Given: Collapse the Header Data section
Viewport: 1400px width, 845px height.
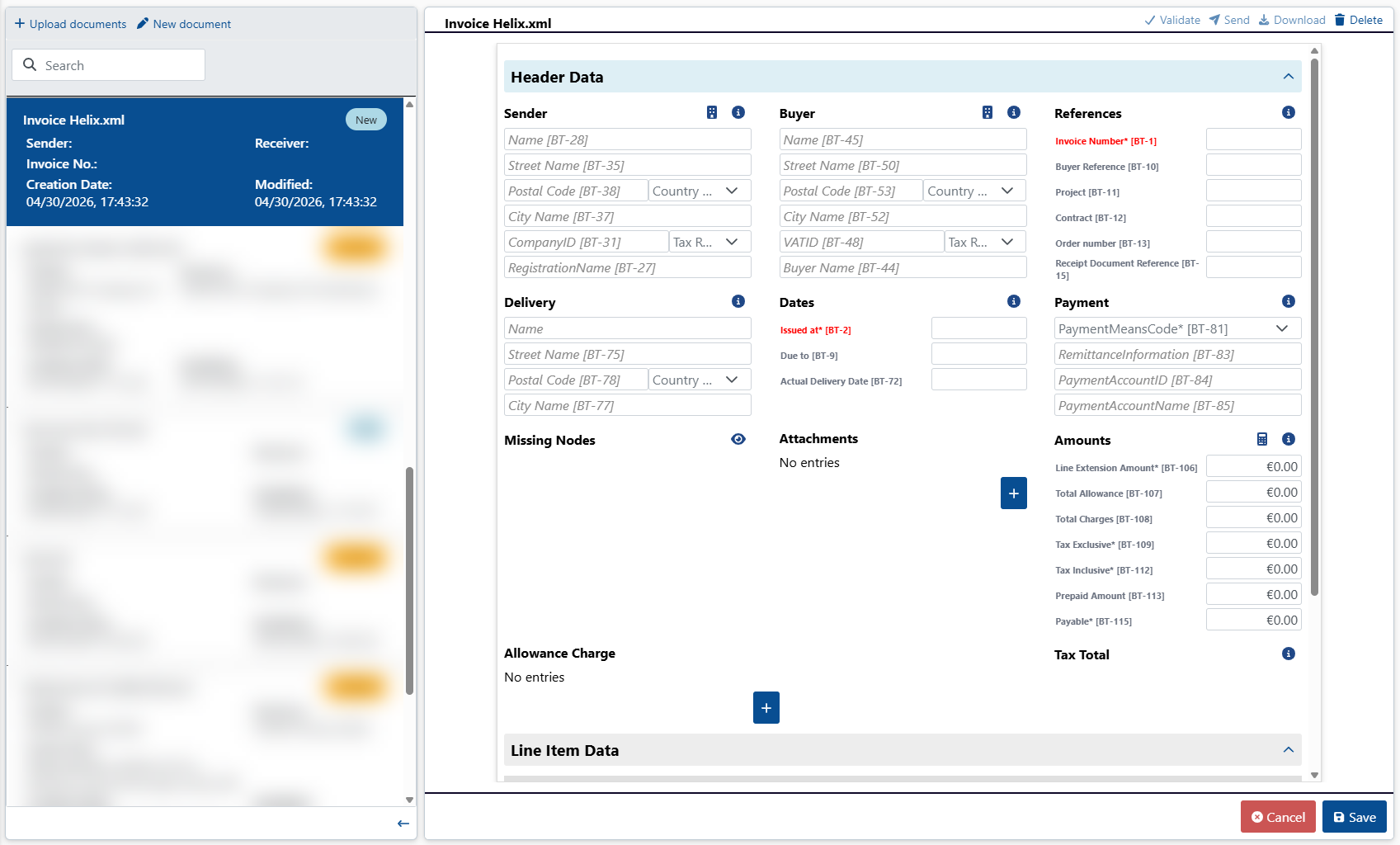Looking at the screenshot, I should click(1289, 77).
